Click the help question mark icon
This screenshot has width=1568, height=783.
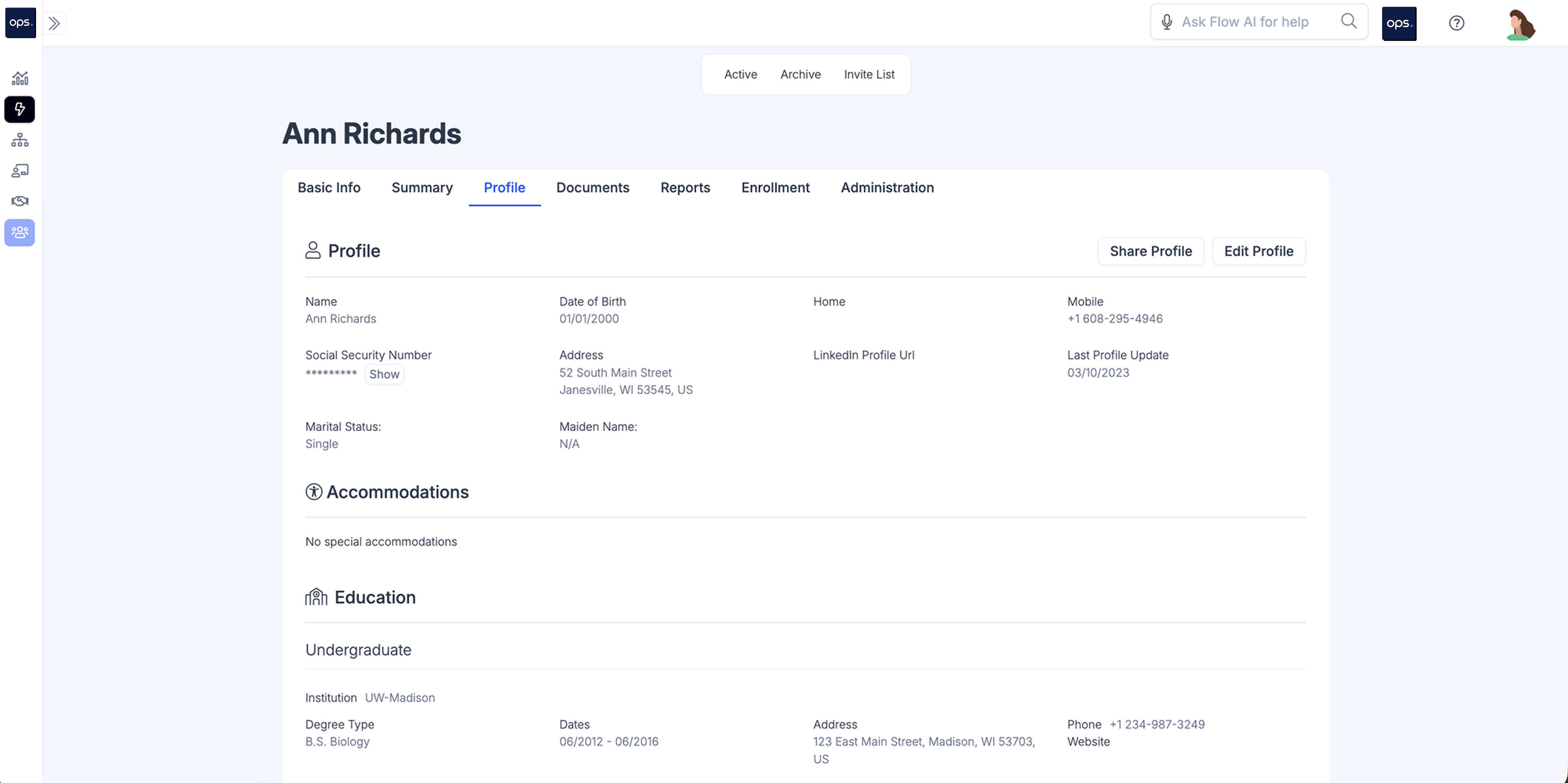[x=1456, y=23]
